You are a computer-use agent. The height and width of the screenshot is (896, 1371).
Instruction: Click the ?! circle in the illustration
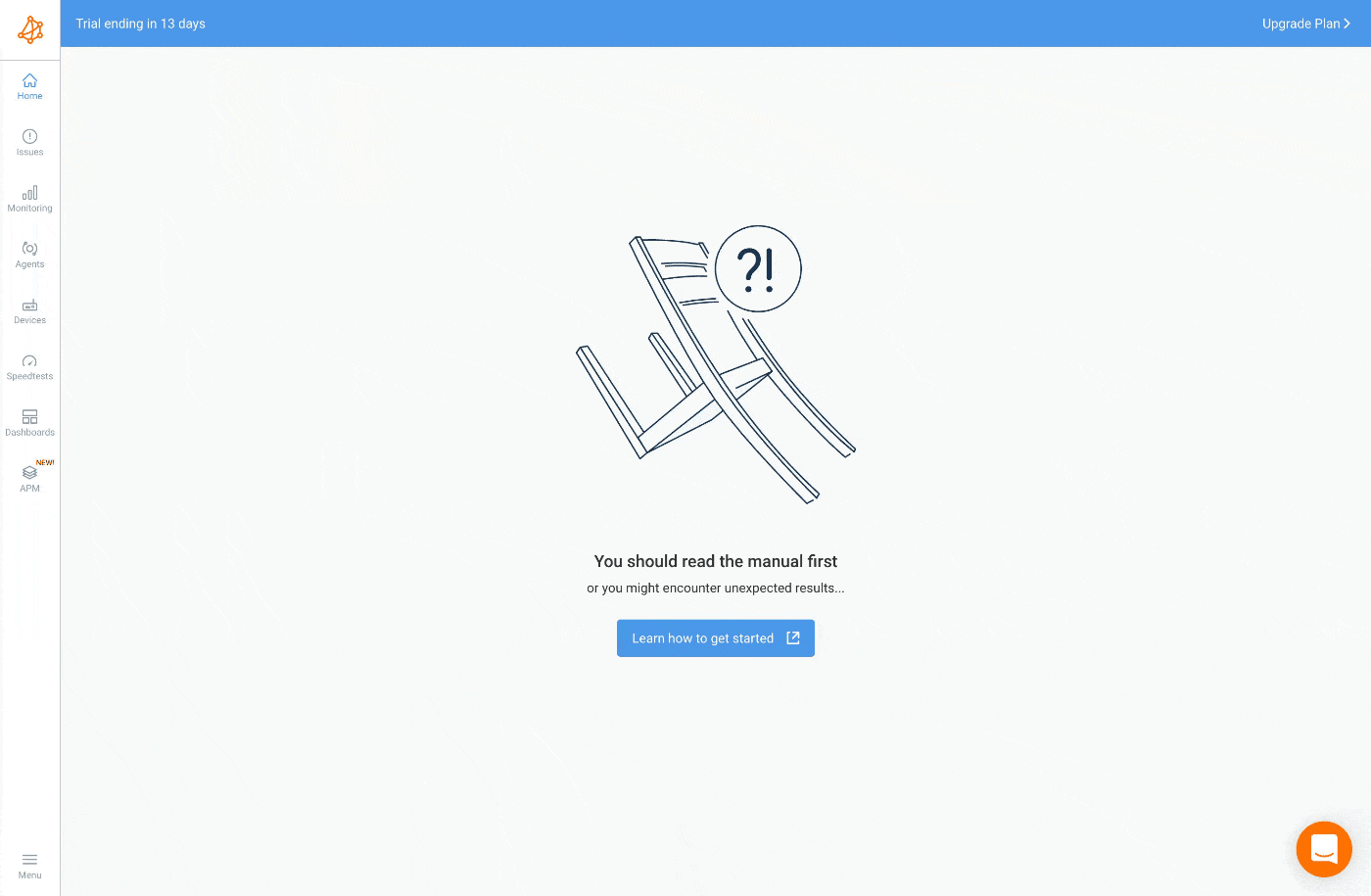pyautogui.click(x=758, y=269)
